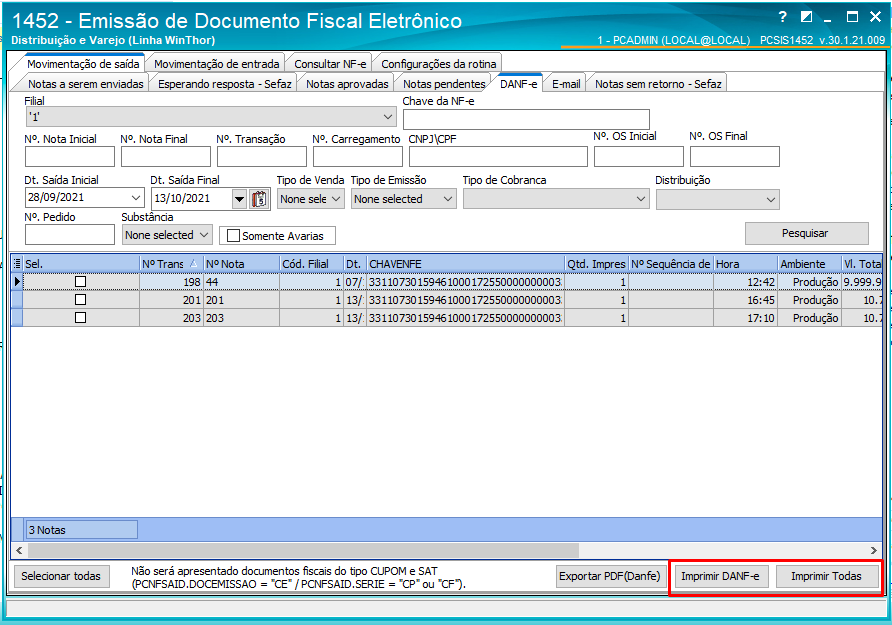Screen dimensions: 892x625
Task: Check the box for nota 203 row
Action: click(81, 317)
